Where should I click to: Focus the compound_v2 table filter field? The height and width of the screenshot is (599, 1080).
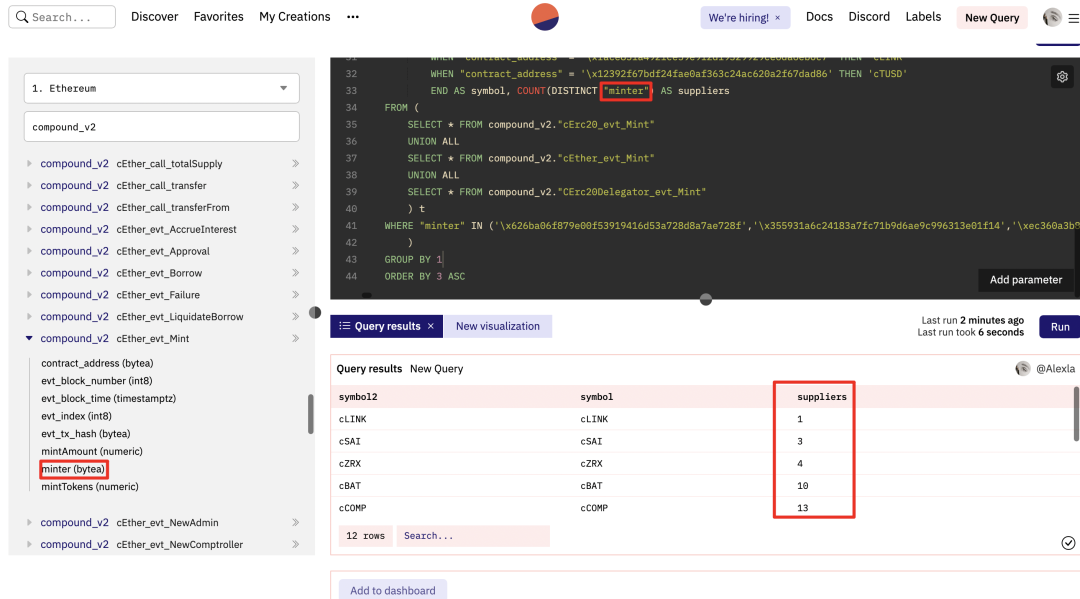(162, 127)
